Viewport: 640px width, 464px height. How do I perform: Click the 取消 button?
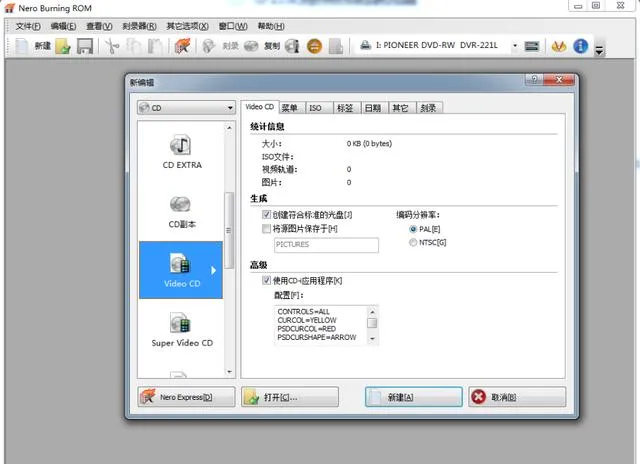(x=517, y=397)
